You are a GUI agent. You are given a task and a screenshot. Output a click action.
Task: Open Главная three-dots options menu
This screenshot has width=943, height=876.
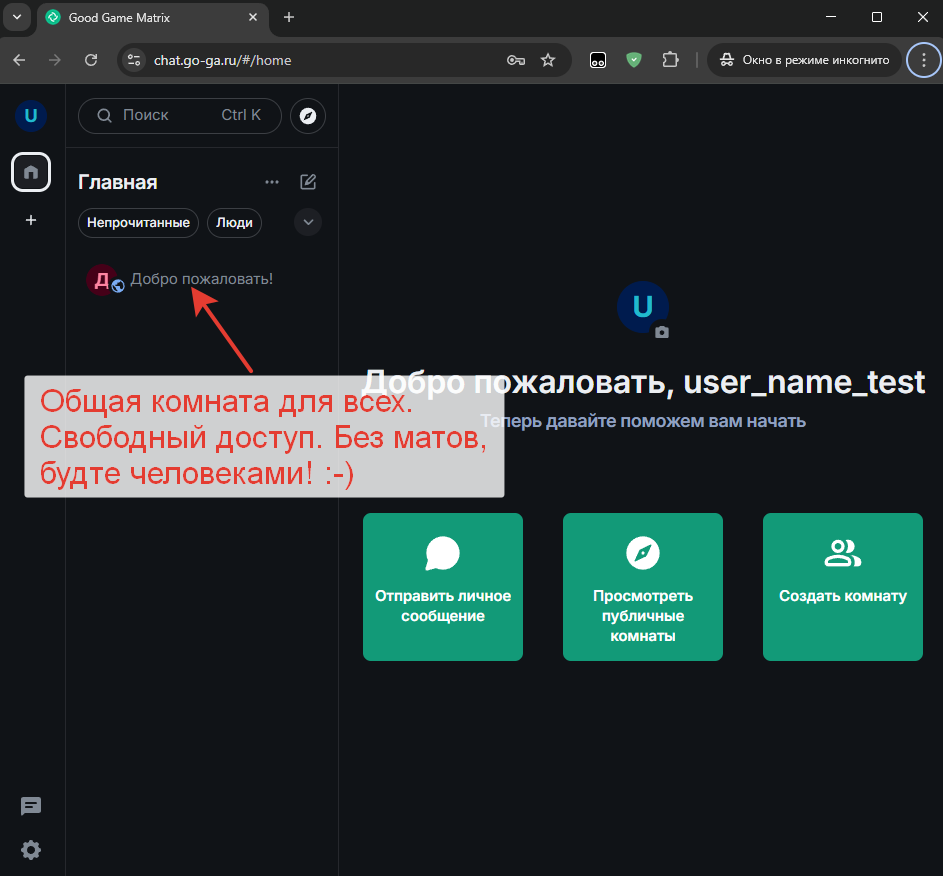[272, 182]
